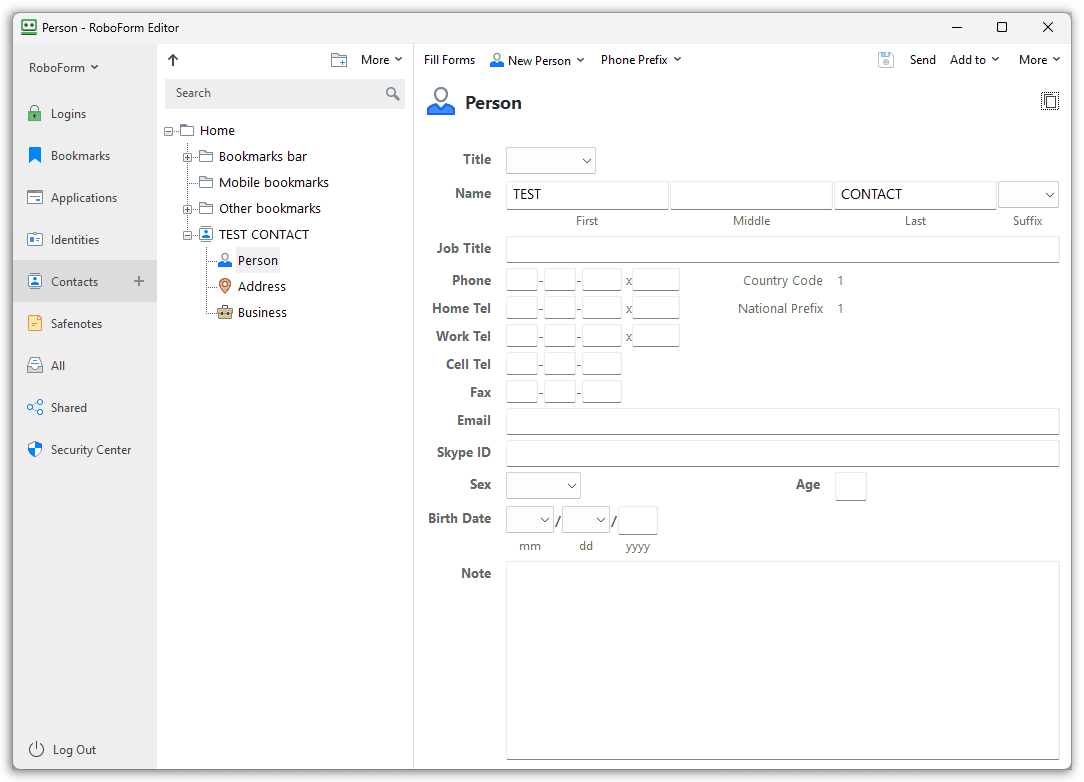Click the Skype ID field
Image resolution: width=1084 pixels, height=782 pixels.
point(783,453)
